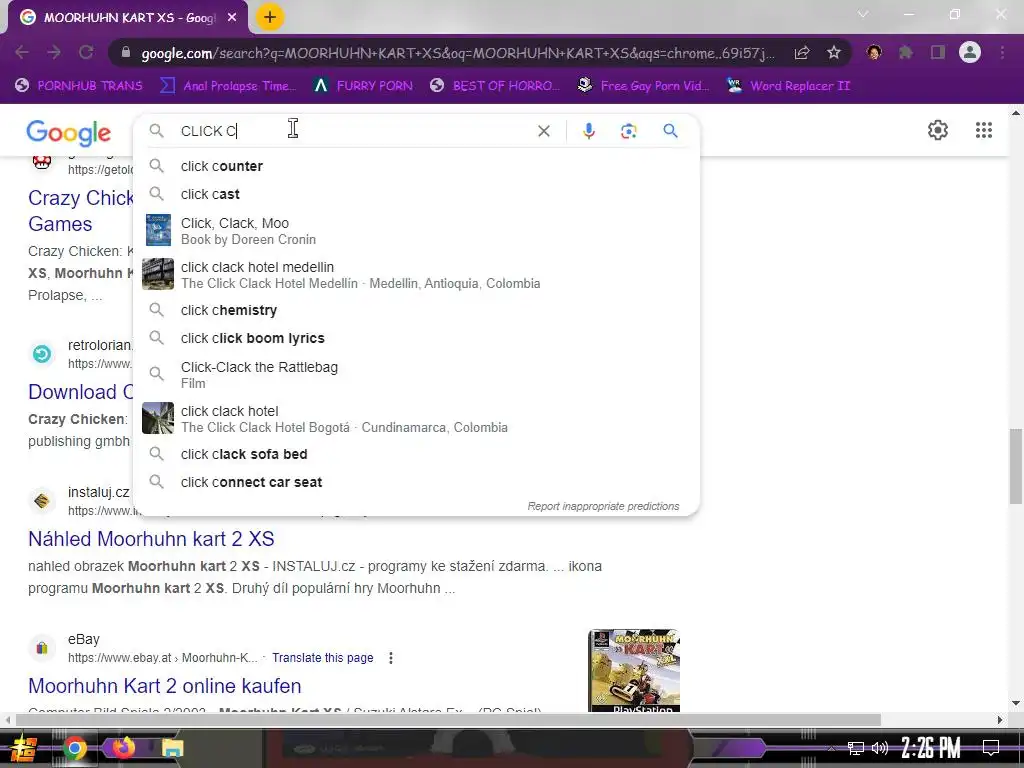The image size is (1024, 768).
Task: Pick the 'click chemistry' suggestion
Action: 416,310
